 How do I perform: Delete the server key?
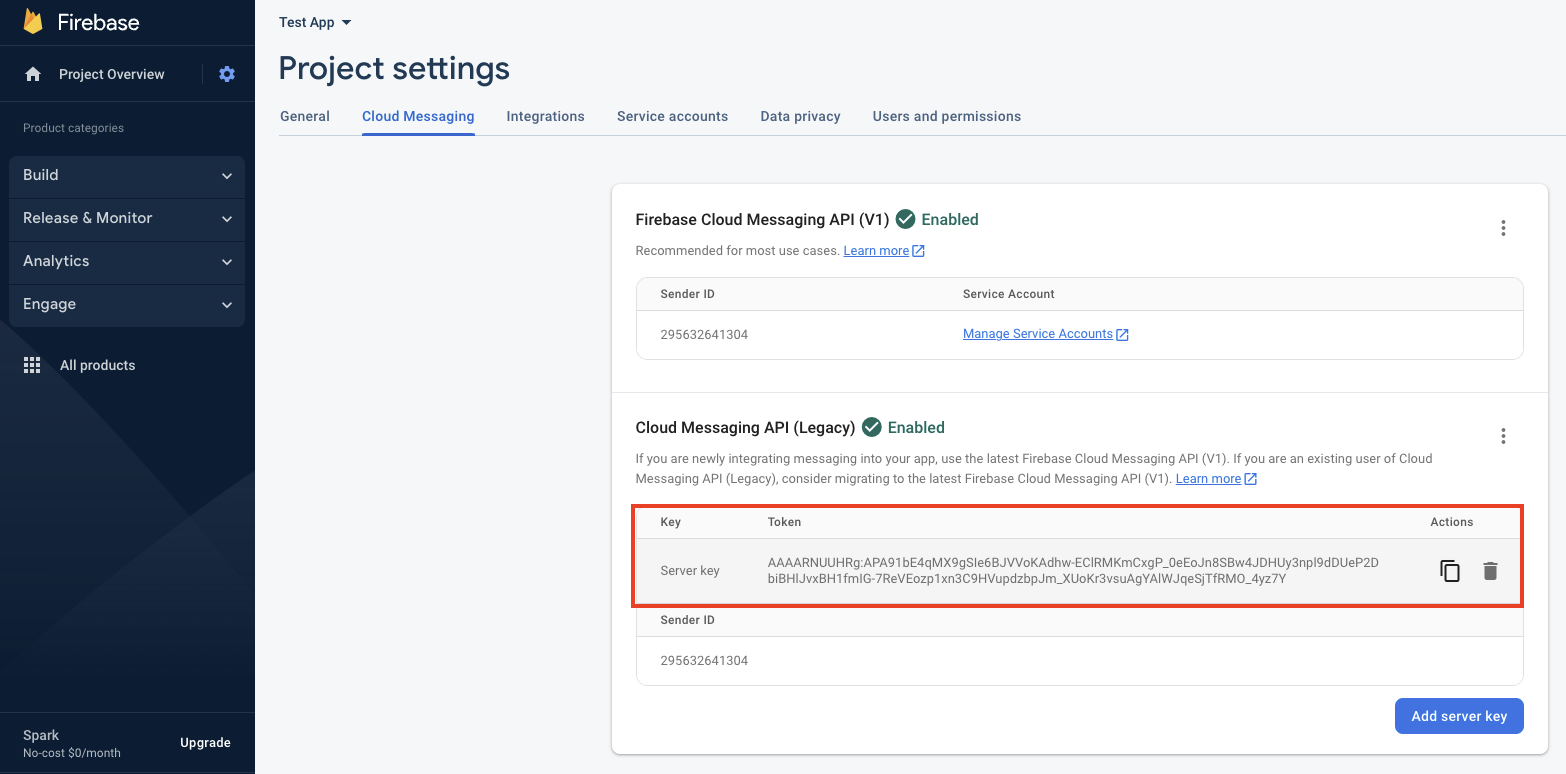(1490, 571)
